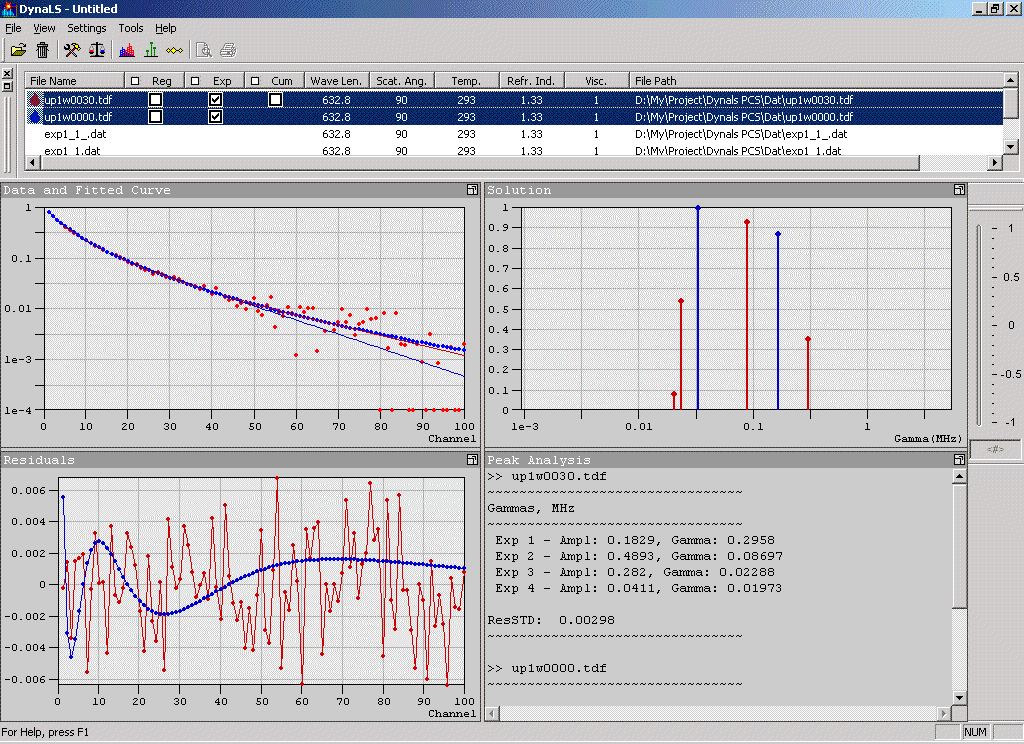This screenshot has height=744, width=1024.
Task: Open the Tools menu
Action: [x=130, y=28]
